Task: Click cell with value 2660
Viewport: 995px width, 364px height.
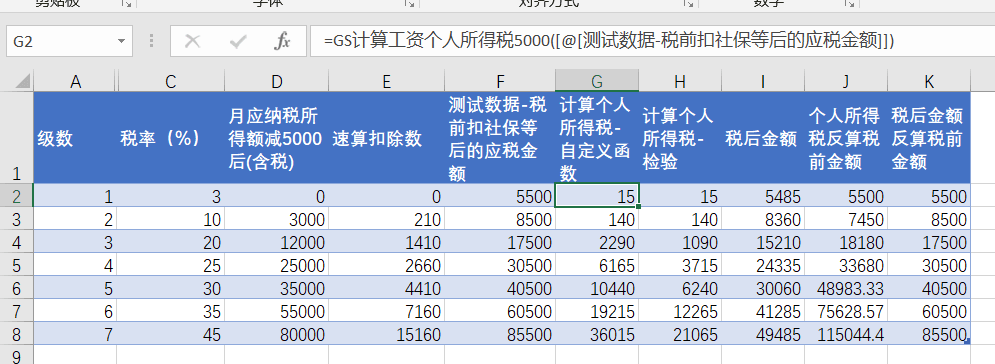Action: click(386, 264)
